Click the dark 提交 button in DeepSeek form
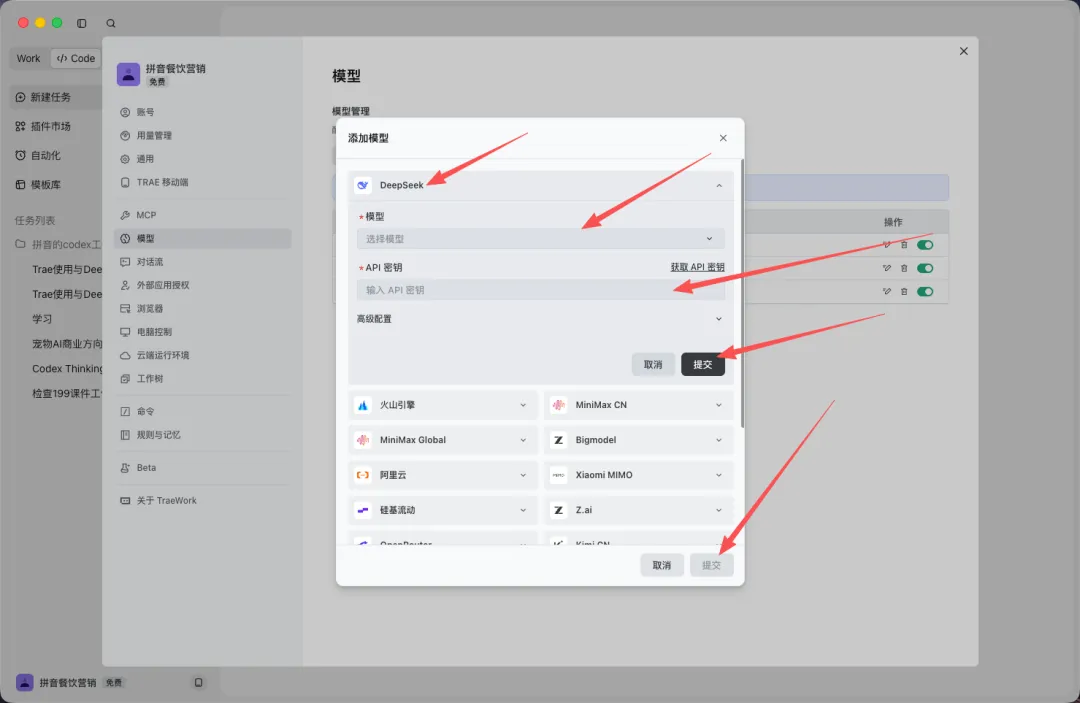The height and width of the screenshot is (703, 1080). (703, 365)
